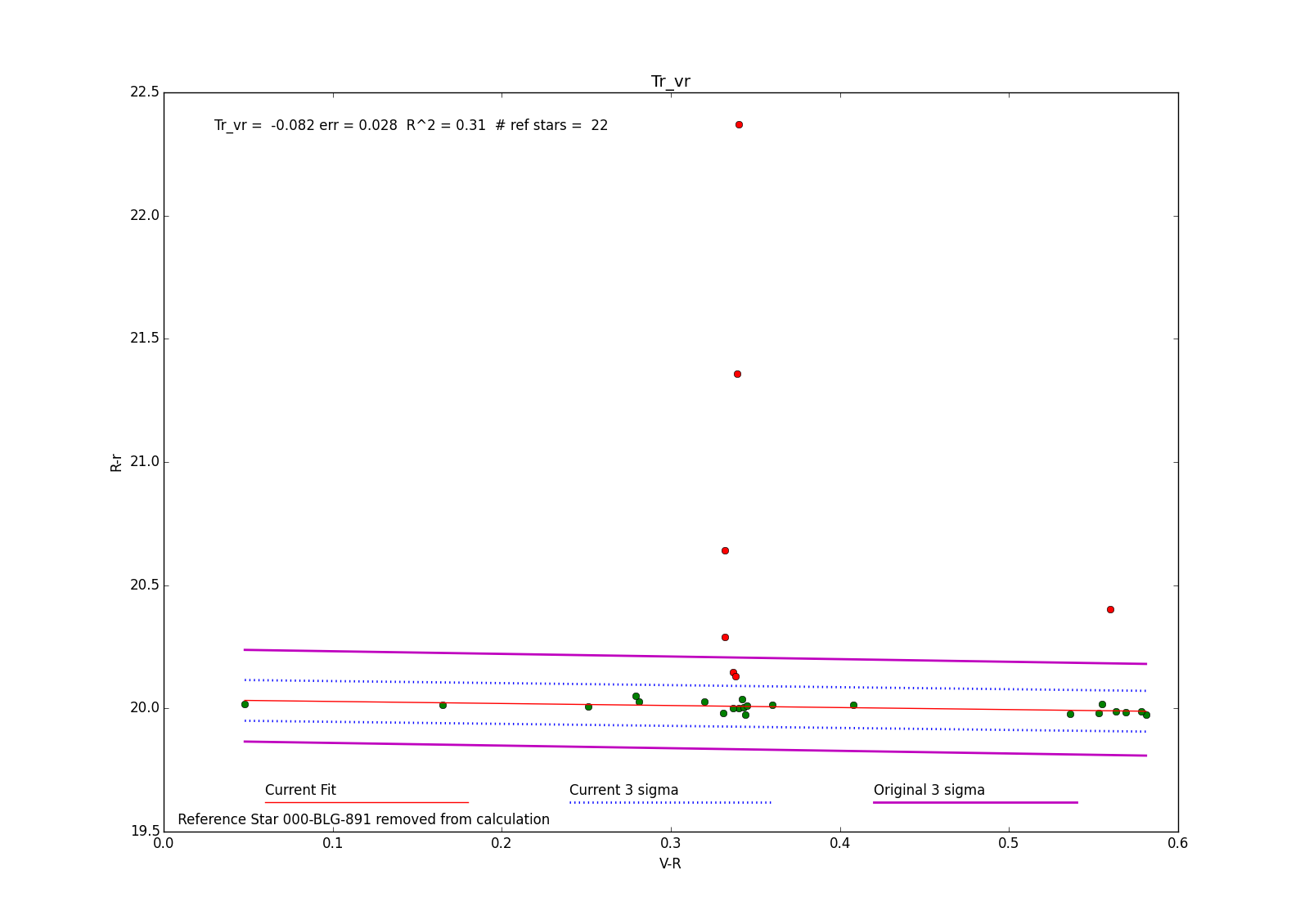Click the highest red outlier point near 22.4
The height and width of the screenshot is (924, 1309).
(x=739, y=125)
